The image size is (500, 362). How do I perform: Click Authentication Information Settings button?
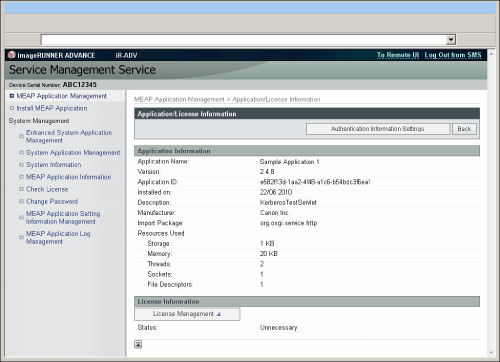point(378,129)
